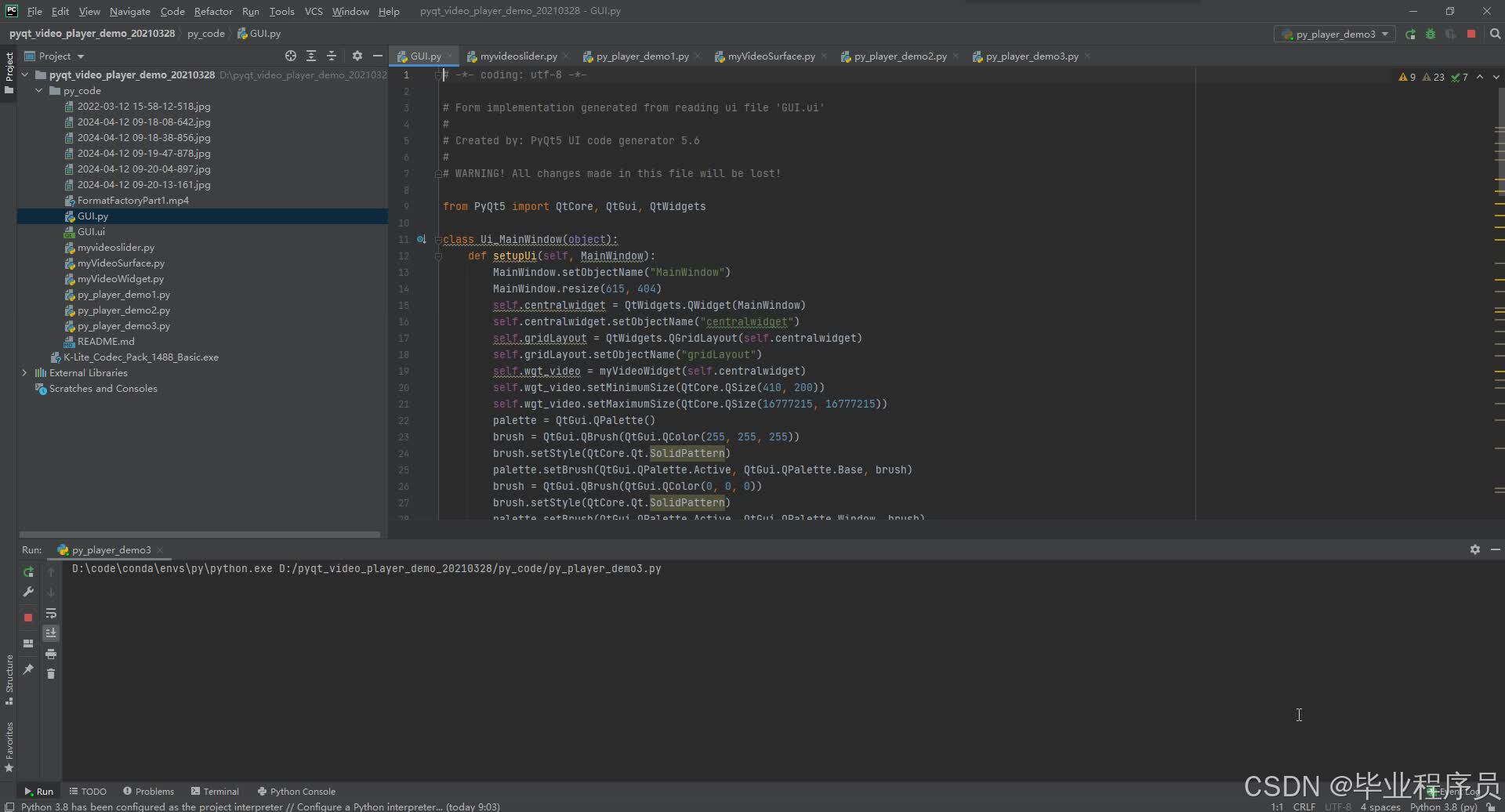Toggle tool window bars in status bar corner
This screenshot has height=812, width=1505.
tap(8, 807)
